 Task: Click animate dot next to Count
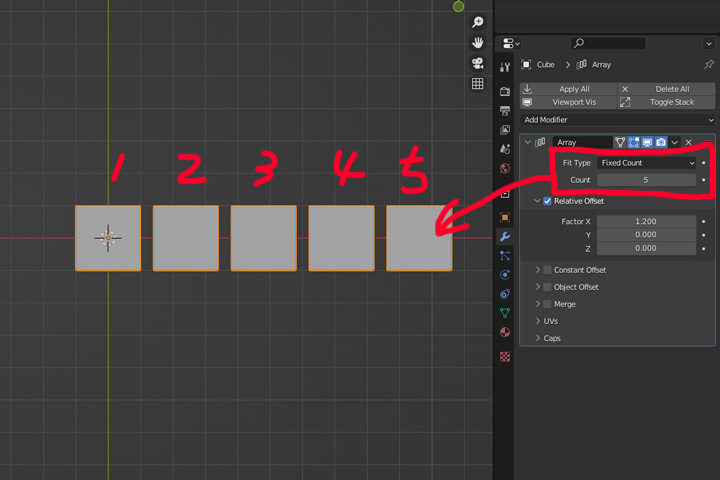pyautogui.click(x=703, y=180)
